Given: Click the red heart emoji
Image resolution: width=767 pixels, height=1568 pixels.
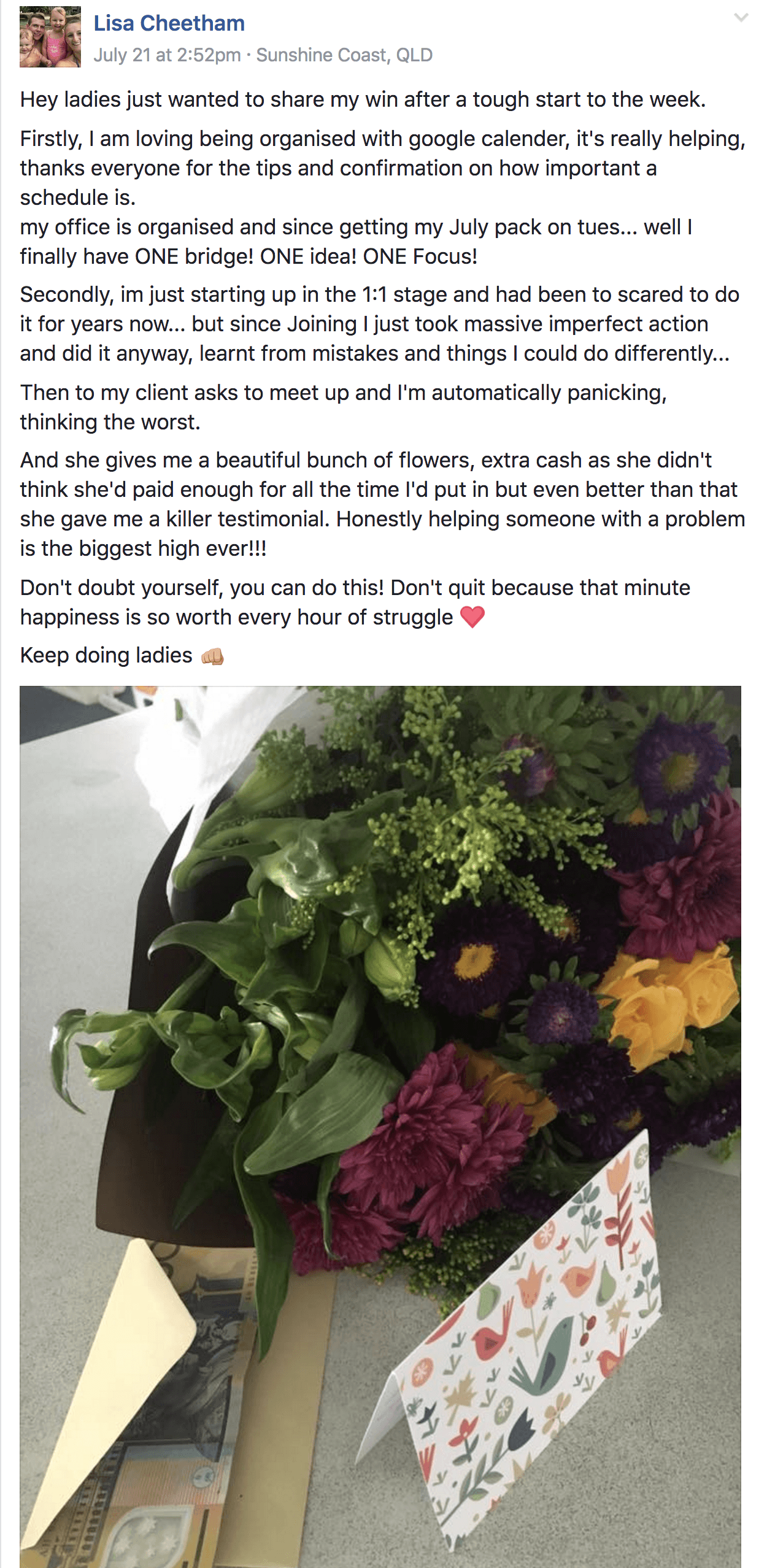Looking at the screenshot, I should click(x=472, y=617).
